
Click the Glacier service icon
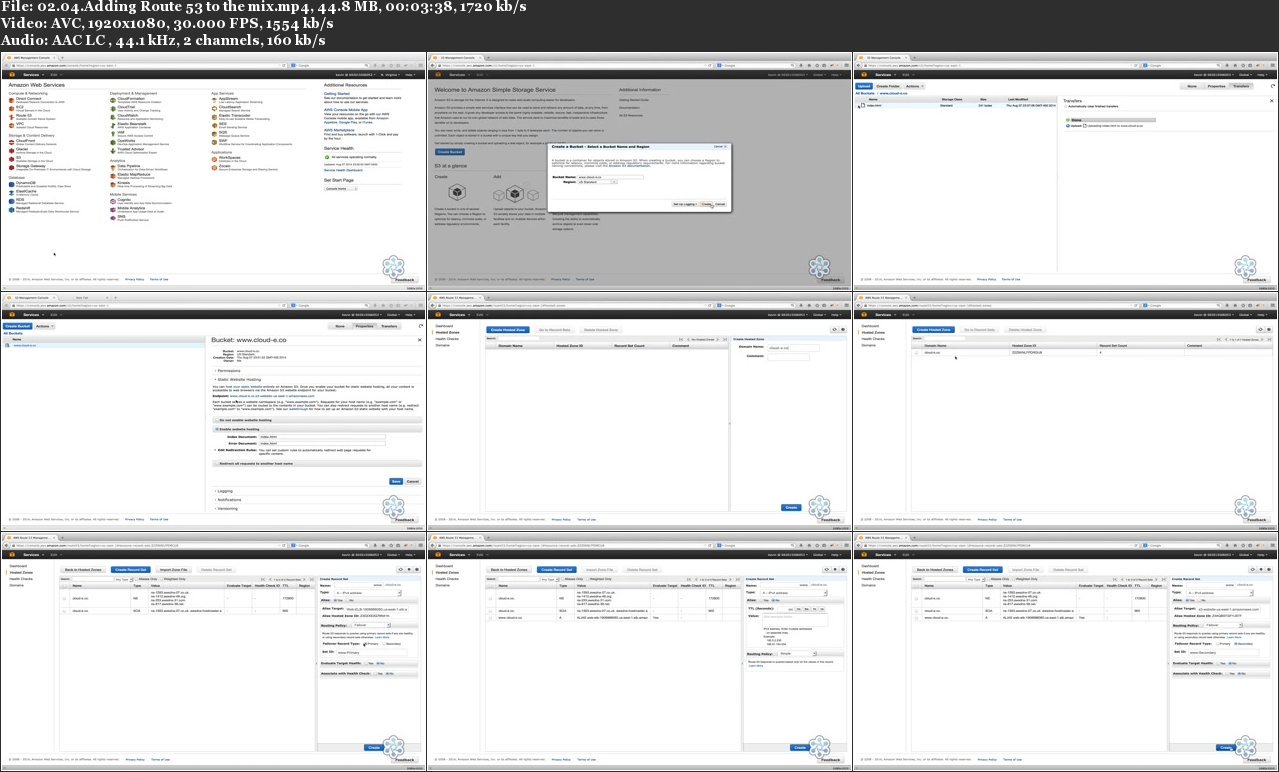12,151
